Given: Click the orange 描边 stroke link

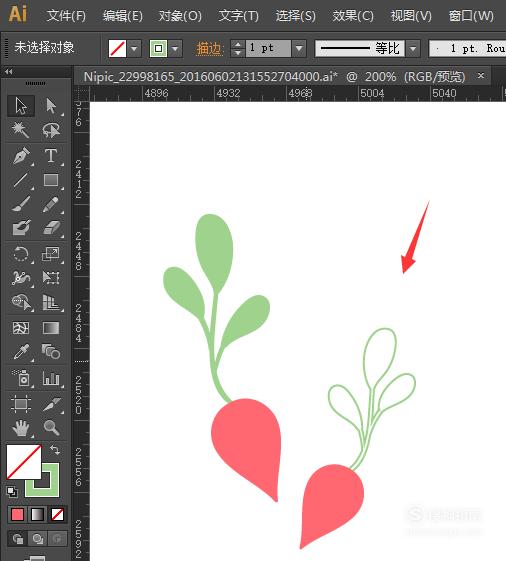Looking at the screenshot, I should (210, 48).
